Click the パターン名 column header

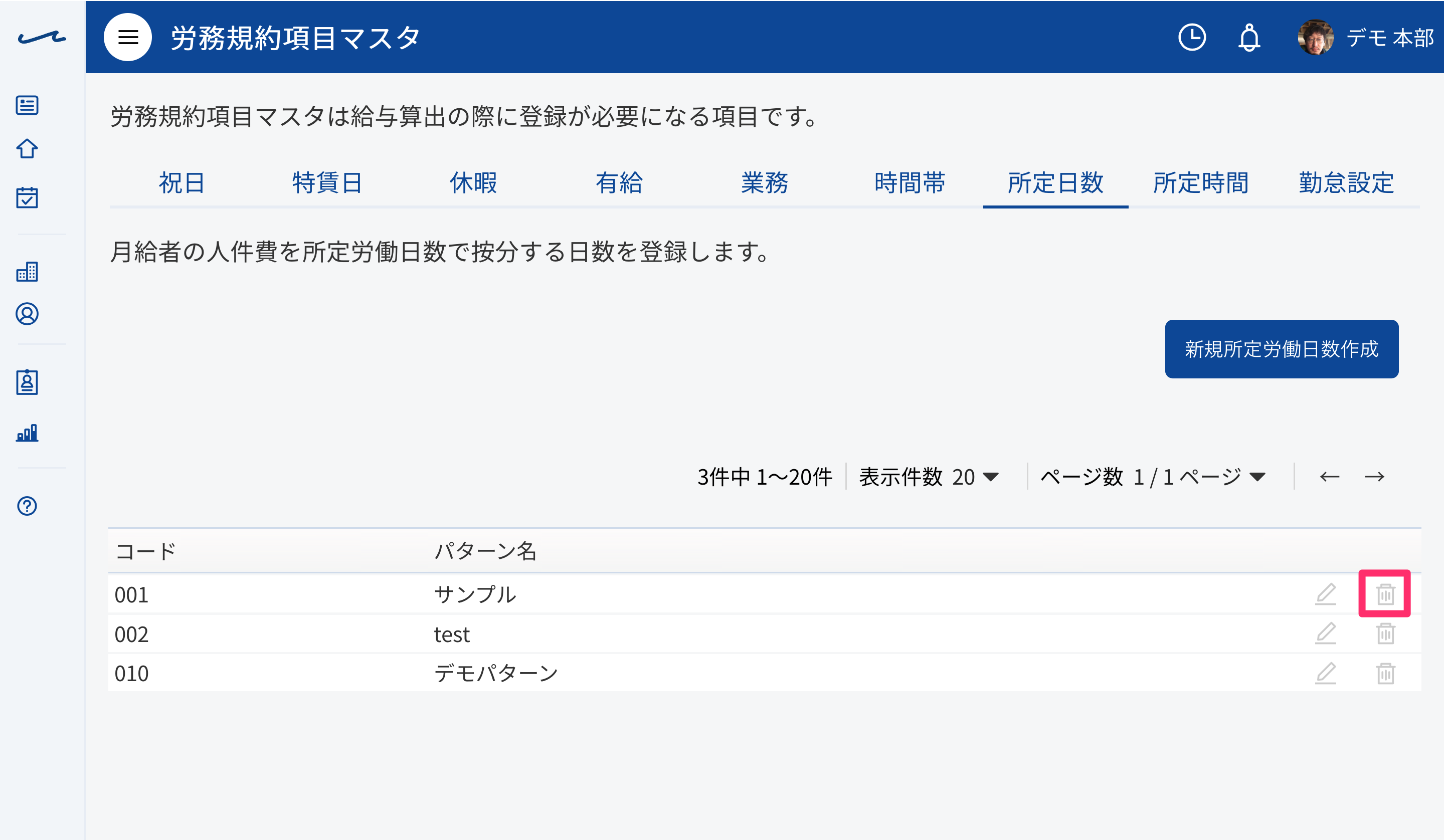[485, 551]
